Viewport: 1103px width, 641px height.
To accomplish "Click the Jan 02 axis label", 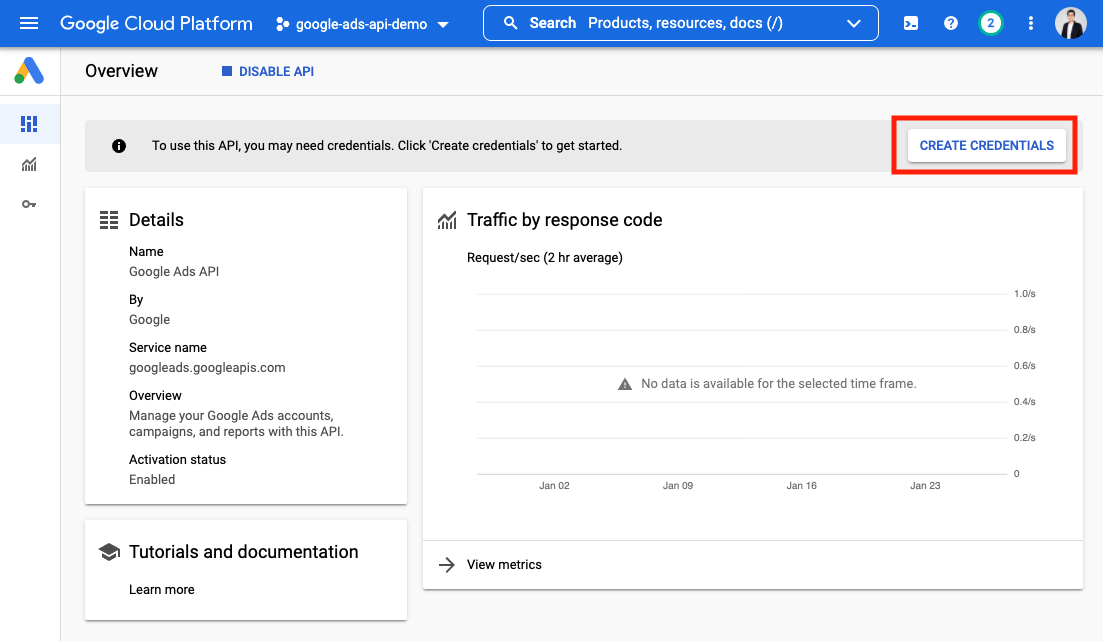I will pyautogui.click(x=554, y=485).
